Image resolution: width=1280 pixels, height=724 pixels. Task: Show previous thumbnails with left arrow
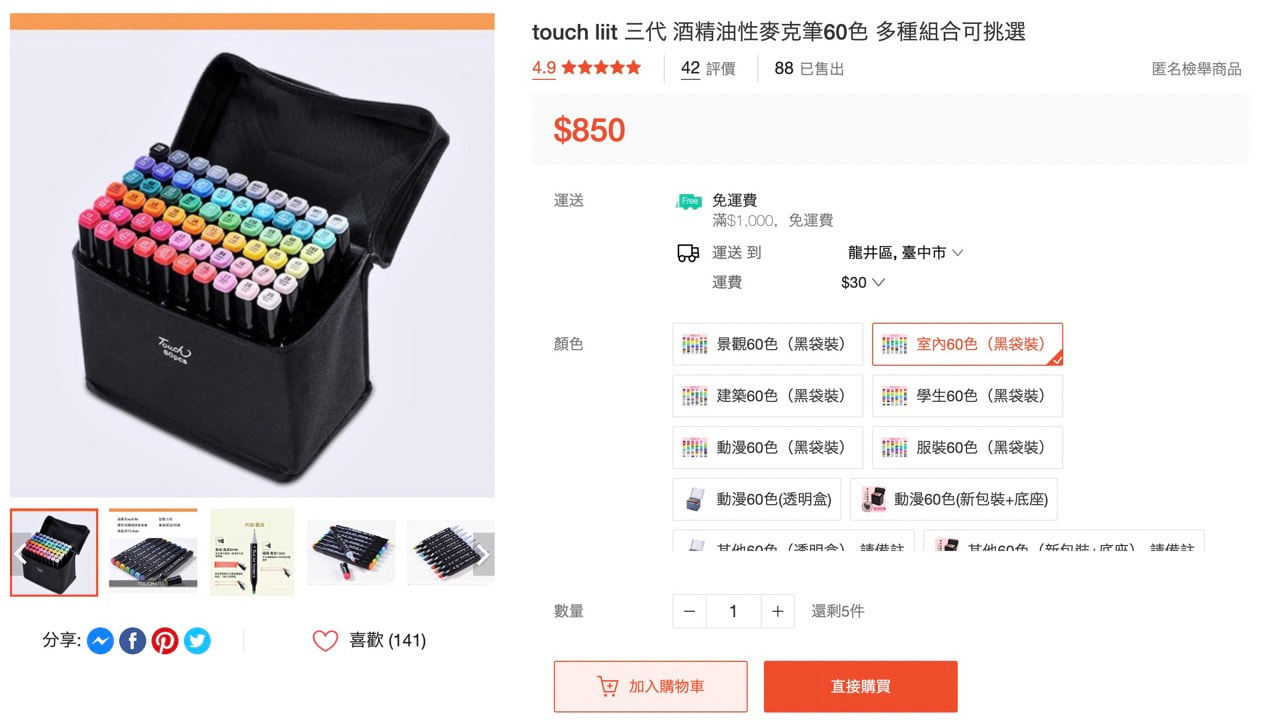click(22, 553)
